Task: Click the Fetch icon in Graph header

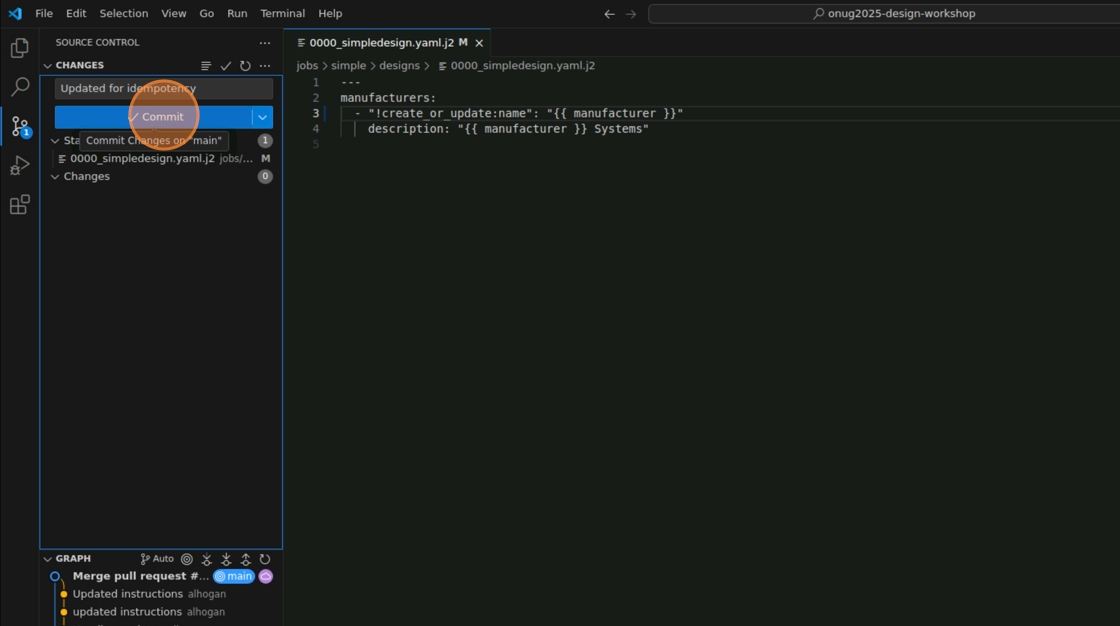Action: point(207,559)
